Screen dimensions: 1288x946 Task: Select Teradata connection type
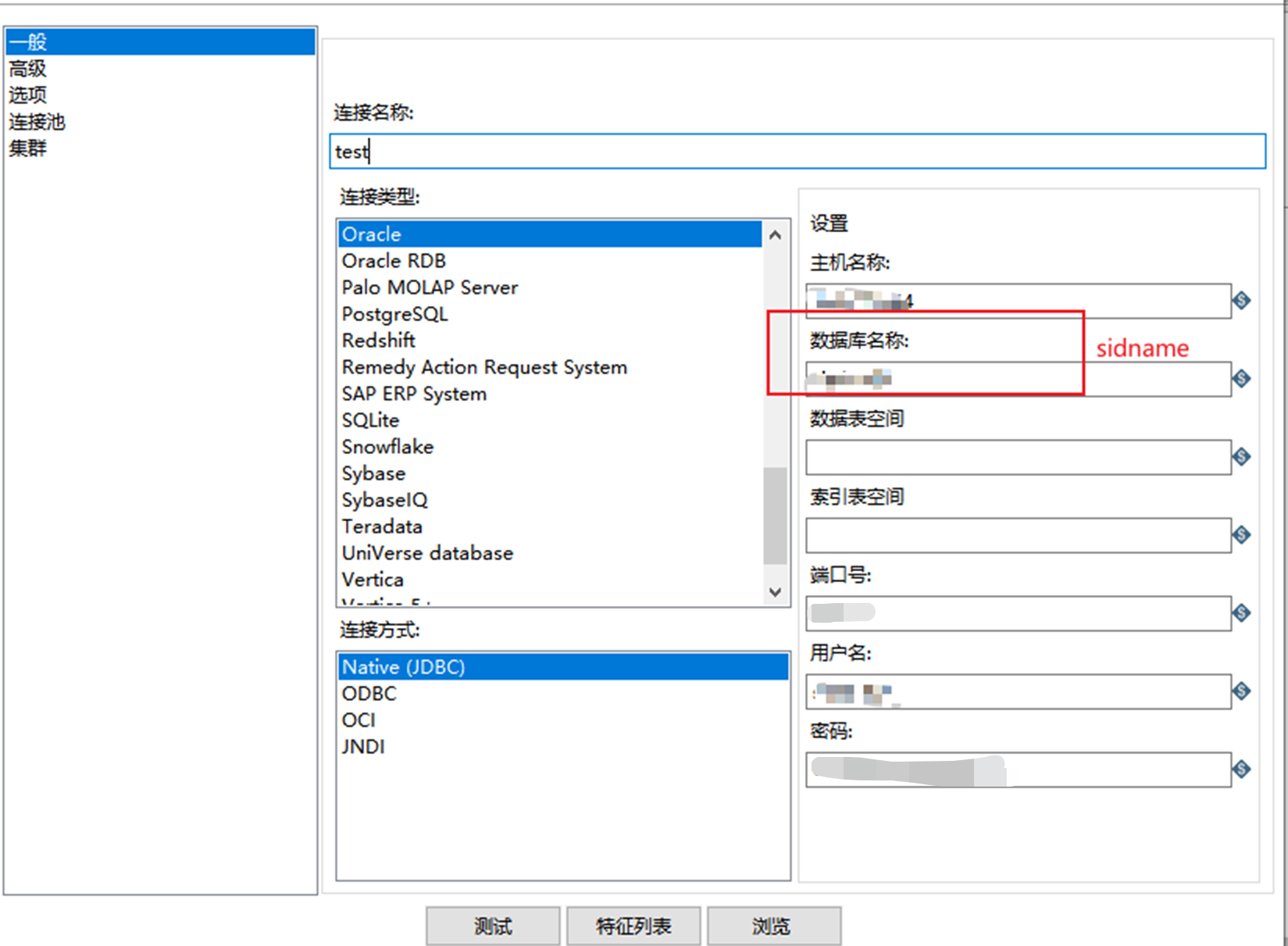[x=550, y=527]
